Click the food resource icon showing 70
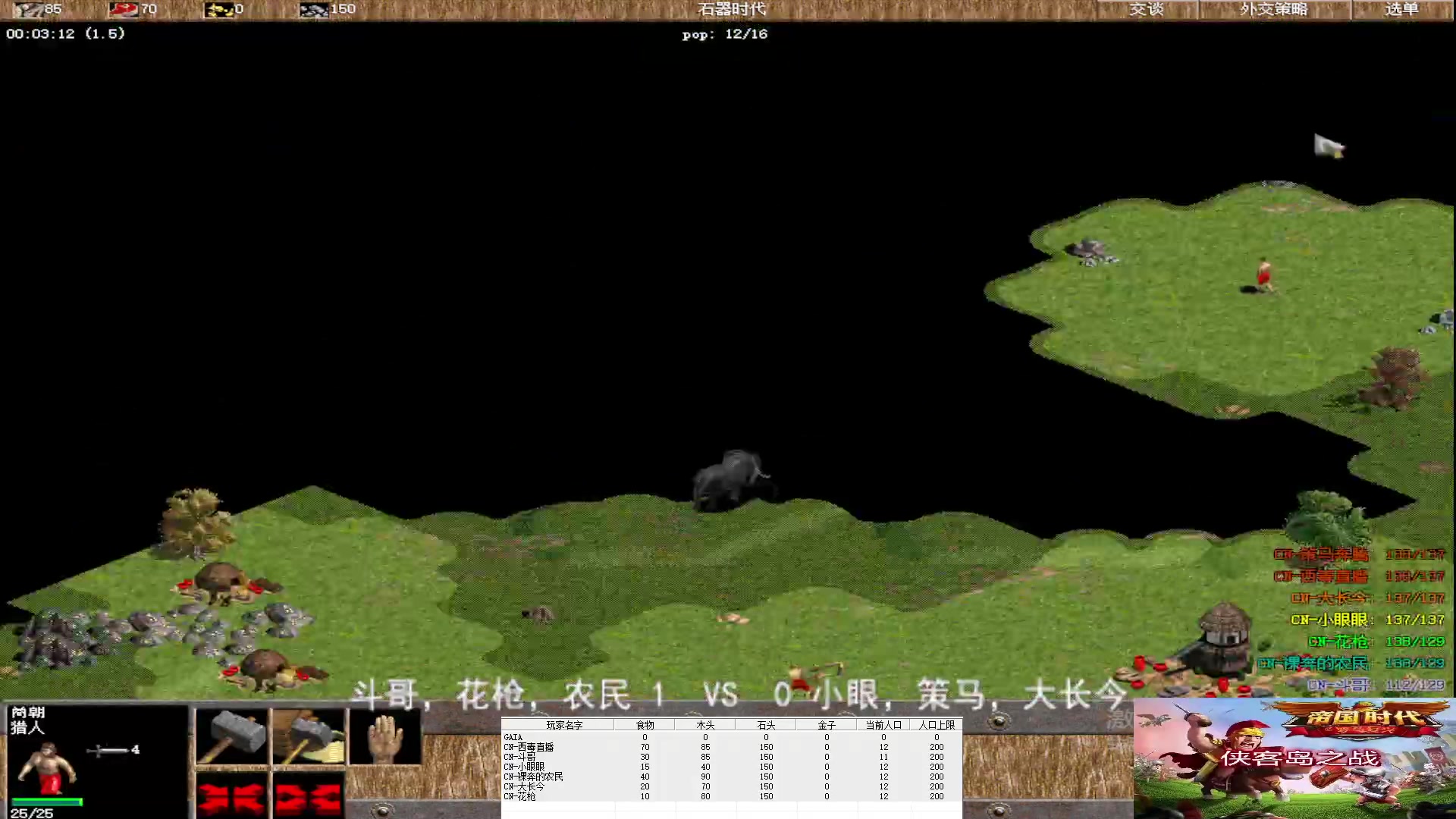Screen dimensions: 1456x819 coord(123,9)
